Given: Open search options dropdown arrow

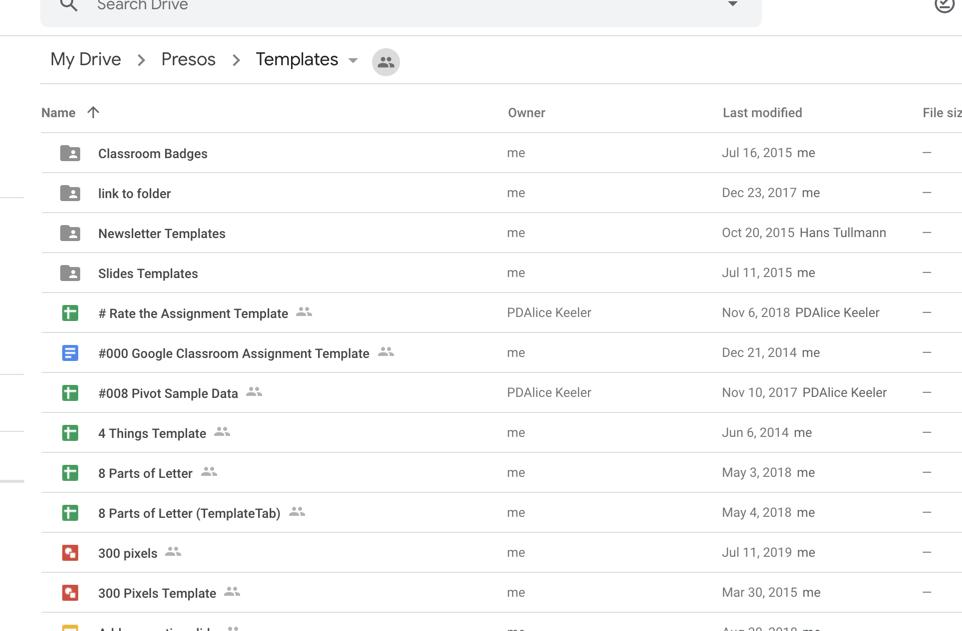Looking at the screenshot, I should (733, 4).
